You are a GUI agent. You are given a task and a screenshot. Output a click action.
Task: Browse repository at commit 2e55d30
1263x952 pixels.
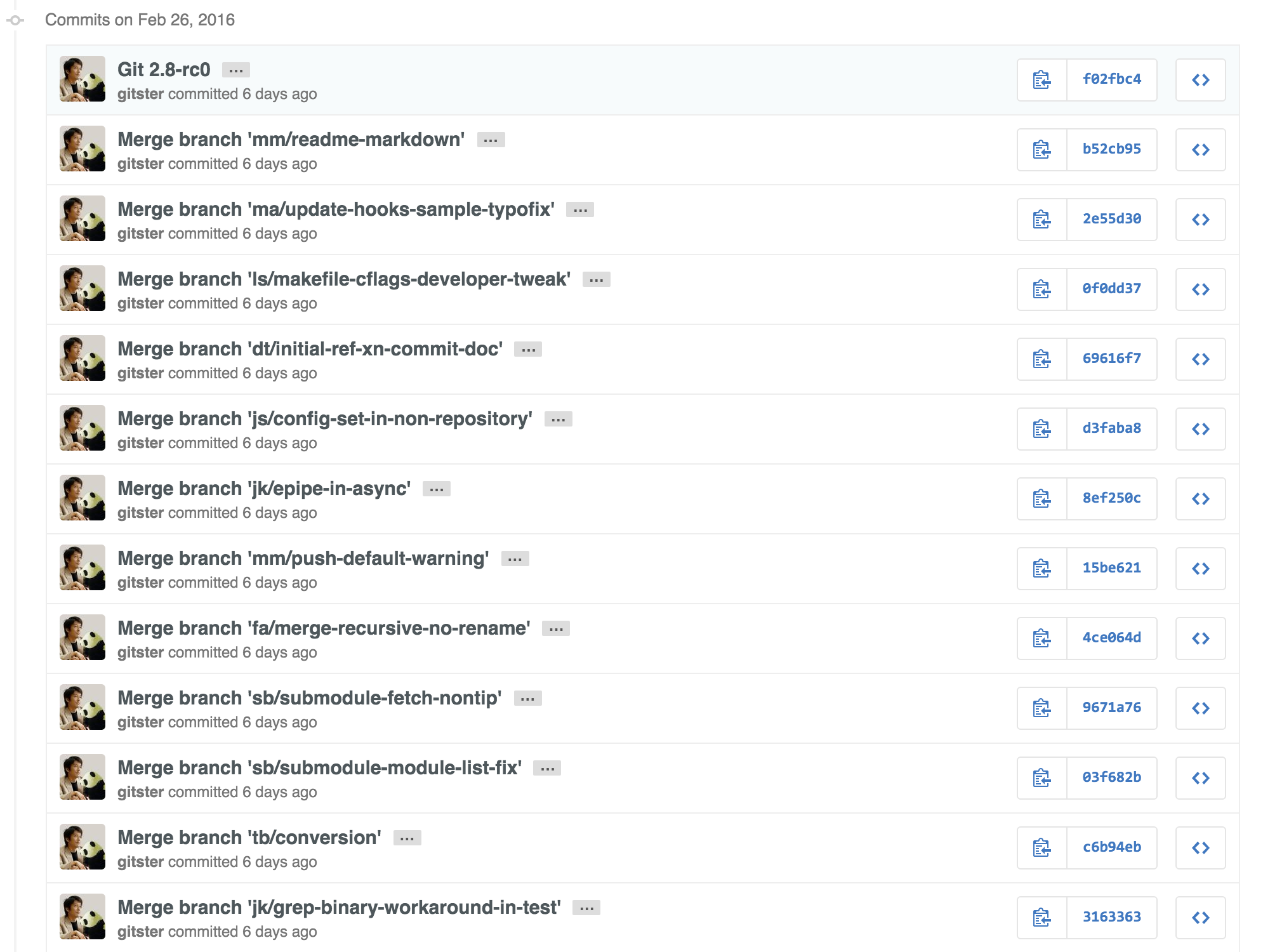tap(1200, 220)
